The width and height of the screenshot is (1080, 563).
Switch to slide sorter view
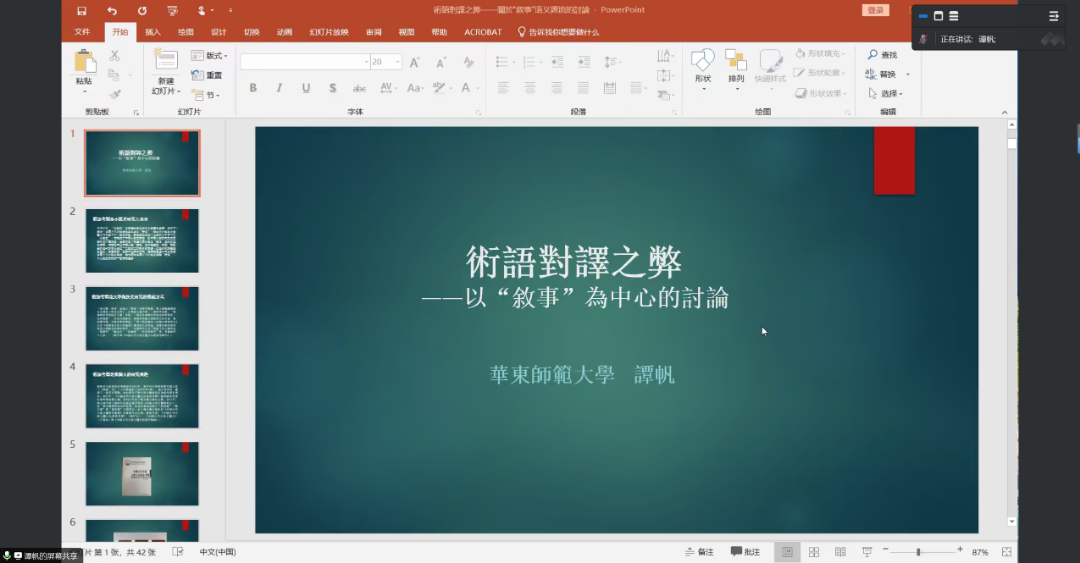pyautogui.click(x=813, y=552)
